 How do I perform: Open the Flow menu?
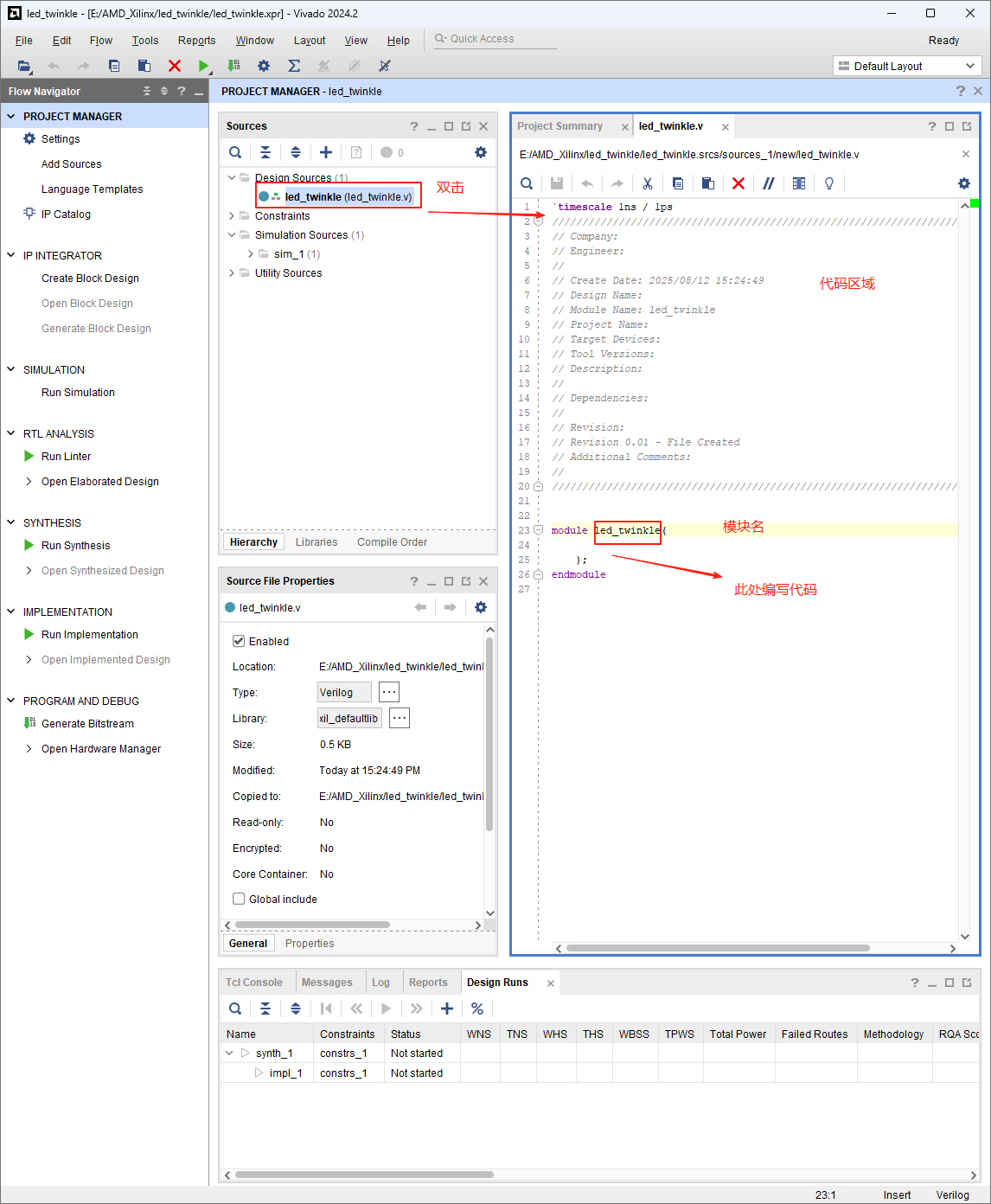(x=101, y=41)
